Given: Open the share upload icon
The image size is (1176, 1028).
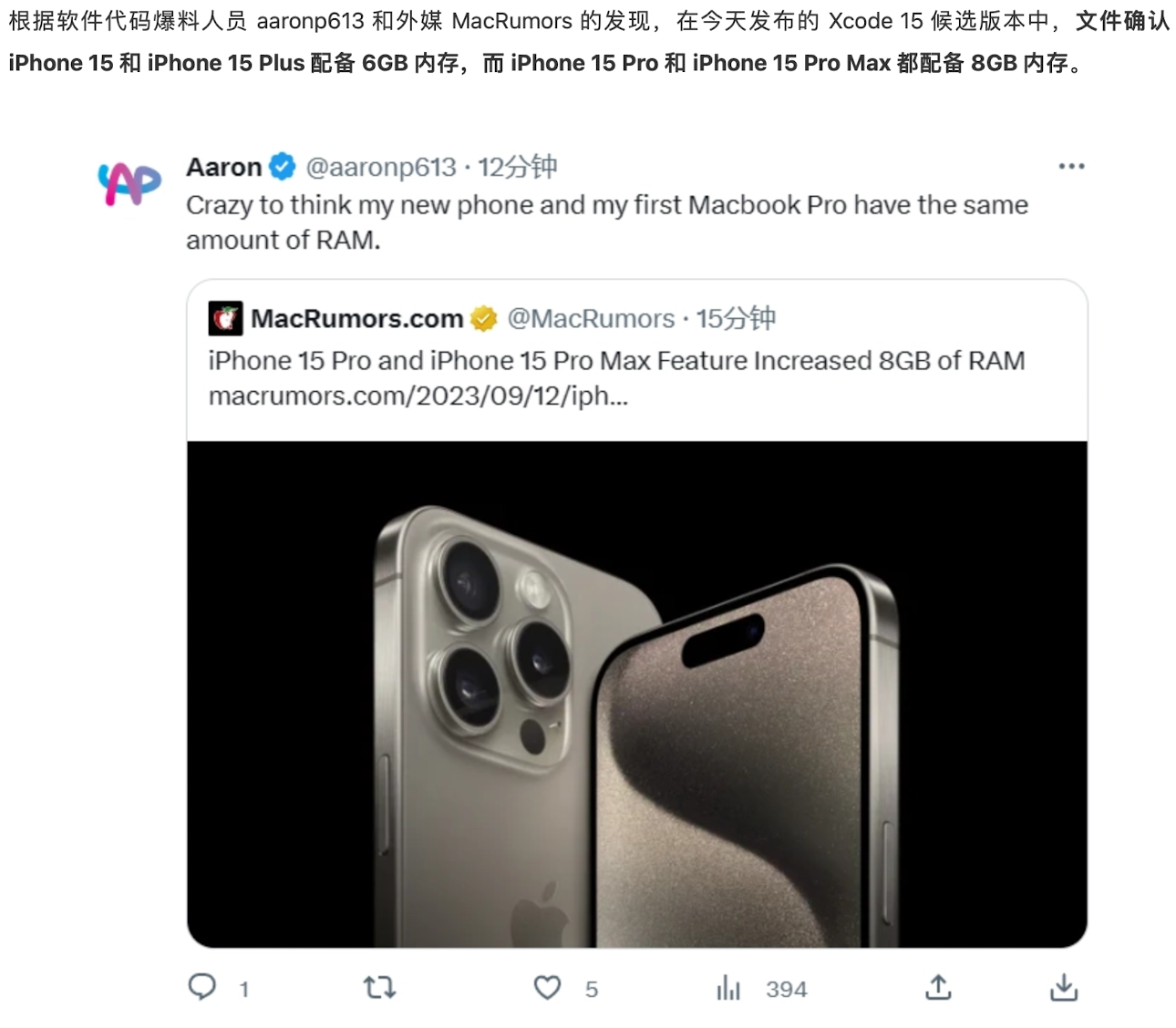Looking at the screenshot, I should [938, 987].
